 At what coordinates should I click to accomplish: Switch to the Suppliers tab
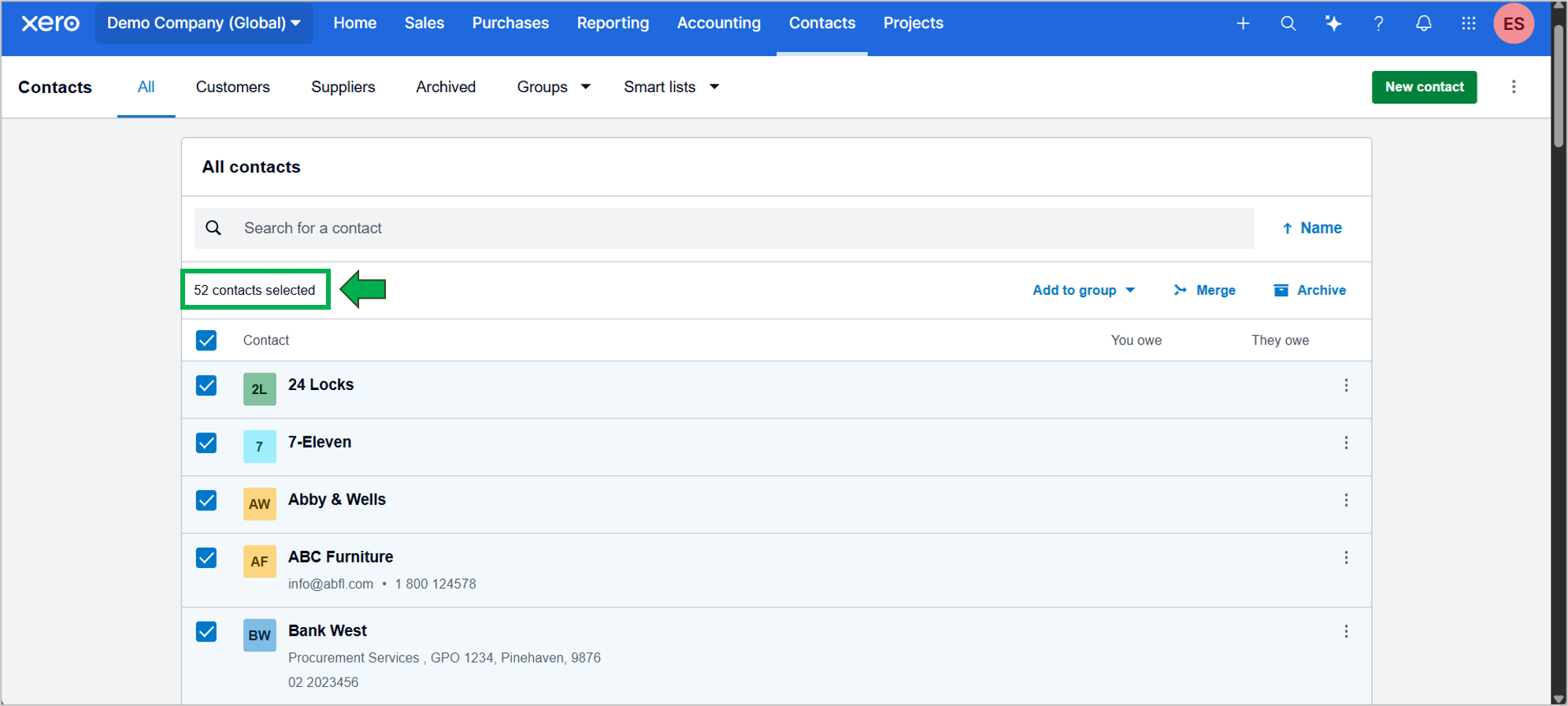tap(343, 87)
